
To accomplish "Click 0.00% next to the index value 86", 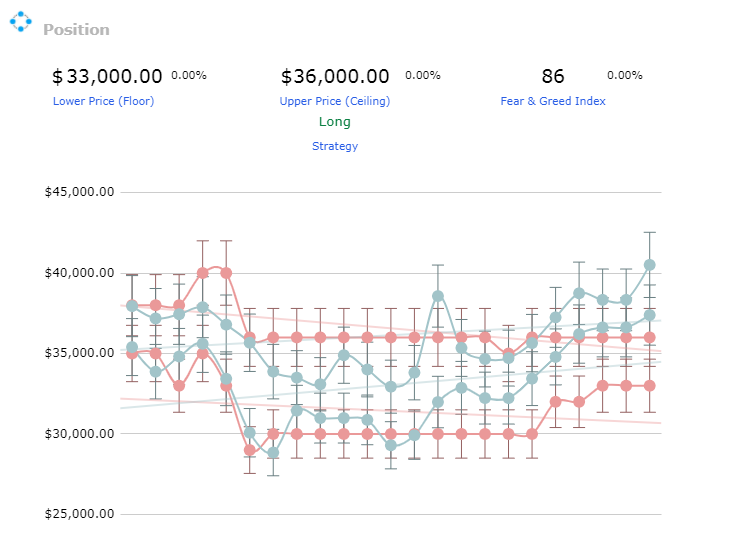I will tap(624, 75).
